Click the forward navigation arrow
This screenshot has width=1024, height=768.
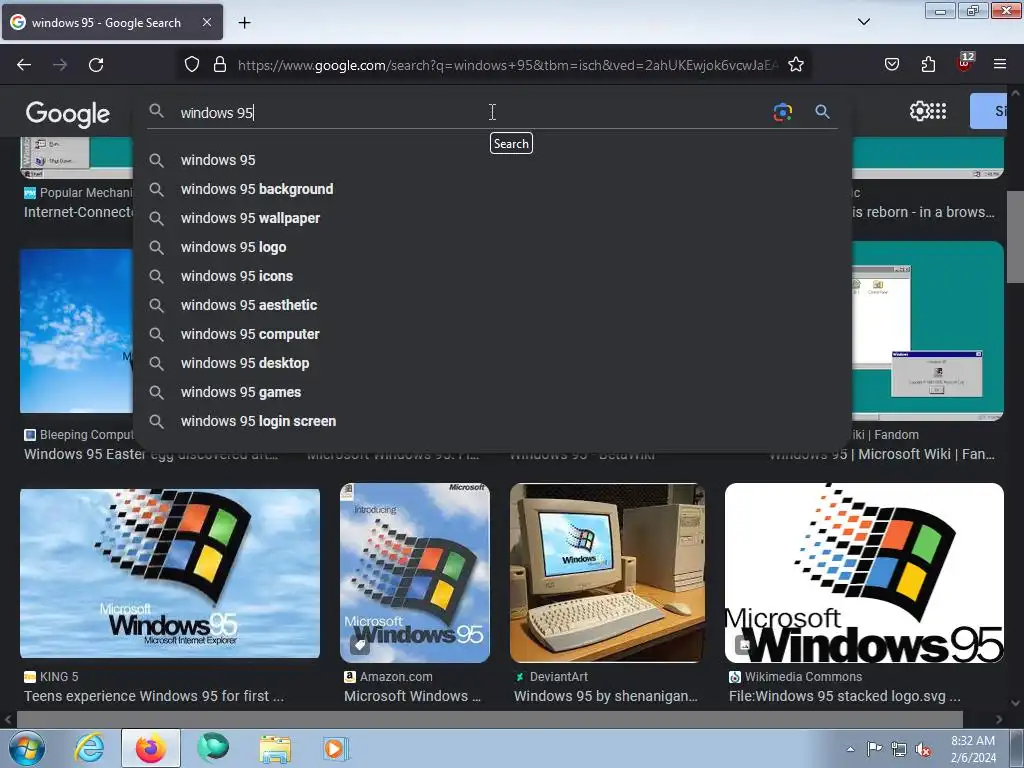60,65
